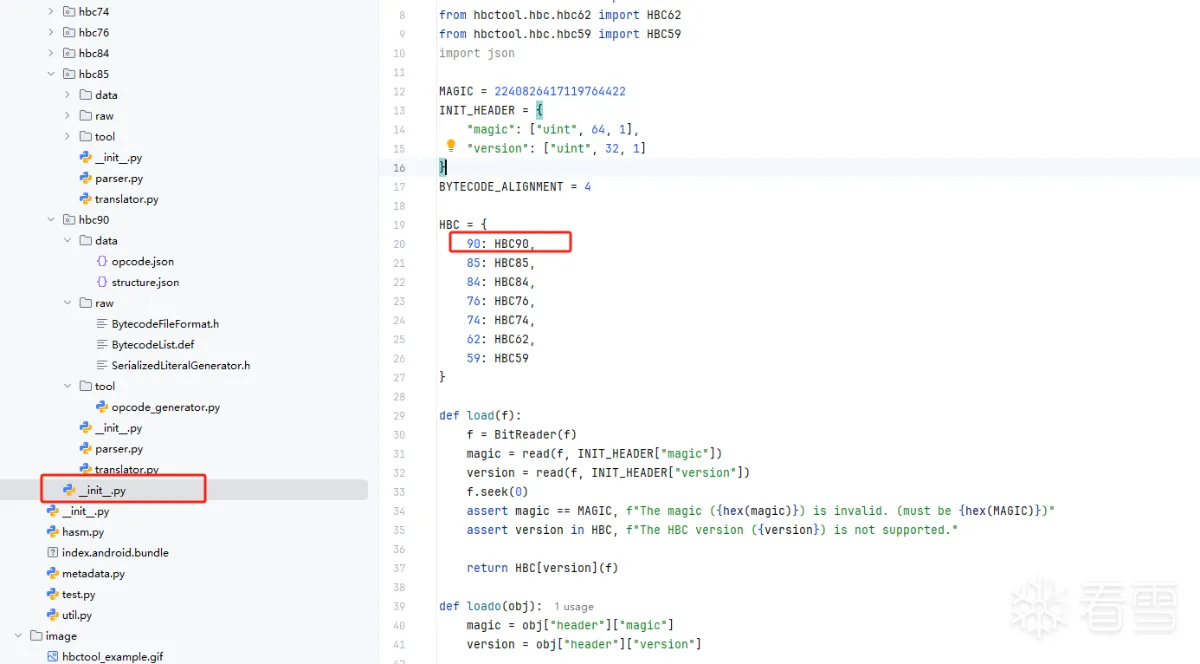Click the Python icon of util.py
Viewport: 1200px width, 664px height.
tap(53, 616)
